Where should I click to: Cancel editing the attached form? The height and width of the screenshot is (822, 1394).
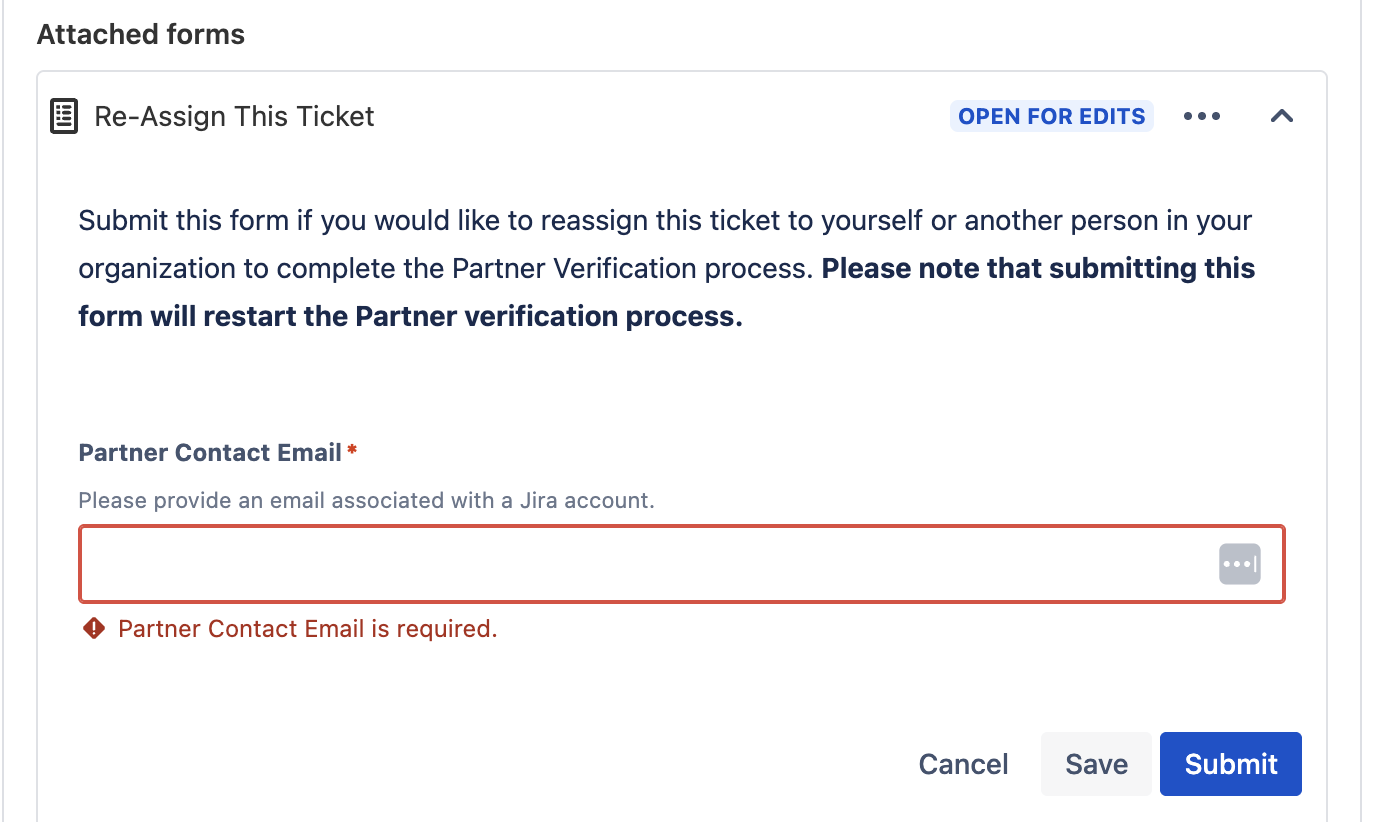[x=962, y=763]
